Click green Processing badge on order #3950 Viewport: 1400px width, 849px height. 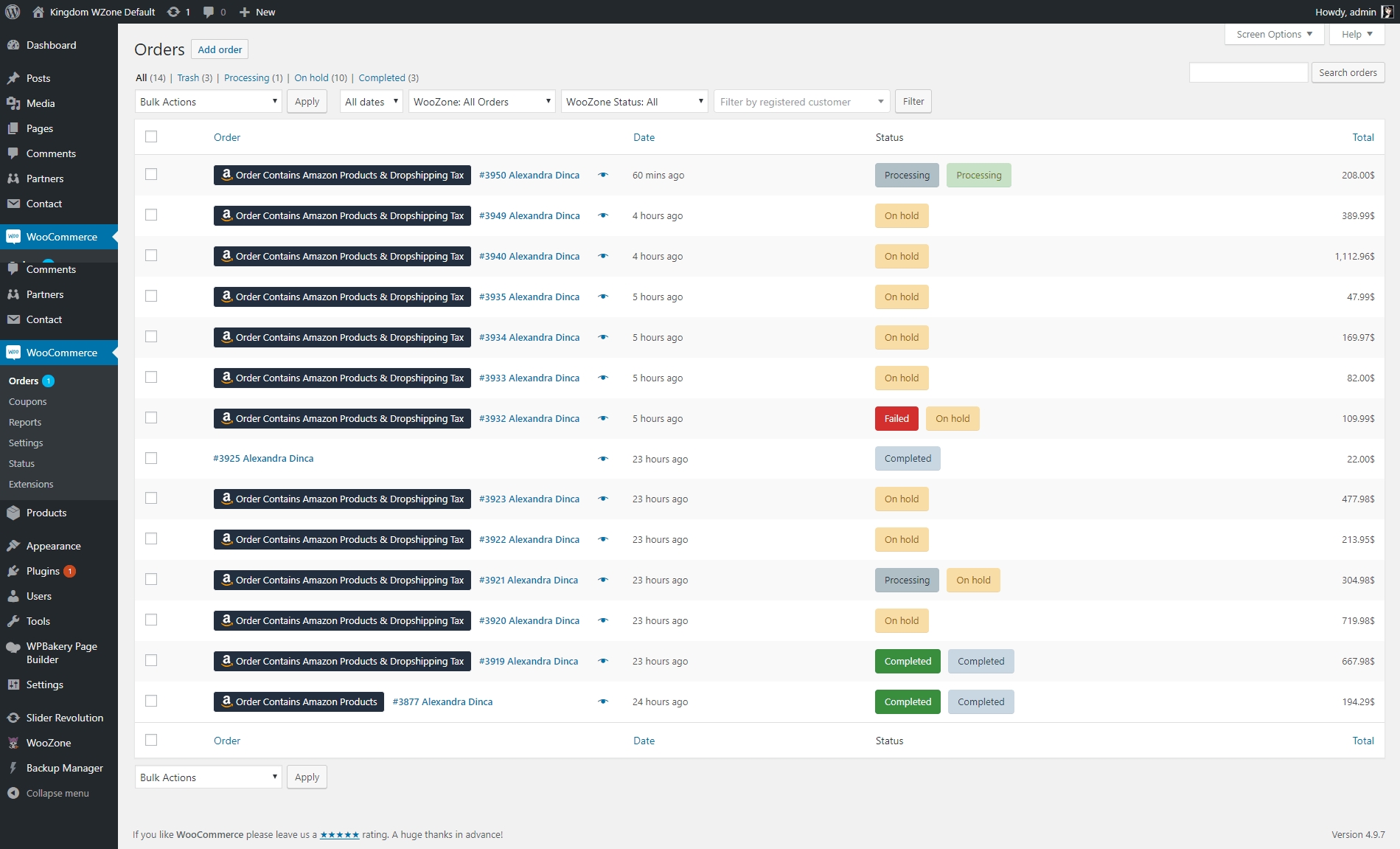[x=979, y=175]
